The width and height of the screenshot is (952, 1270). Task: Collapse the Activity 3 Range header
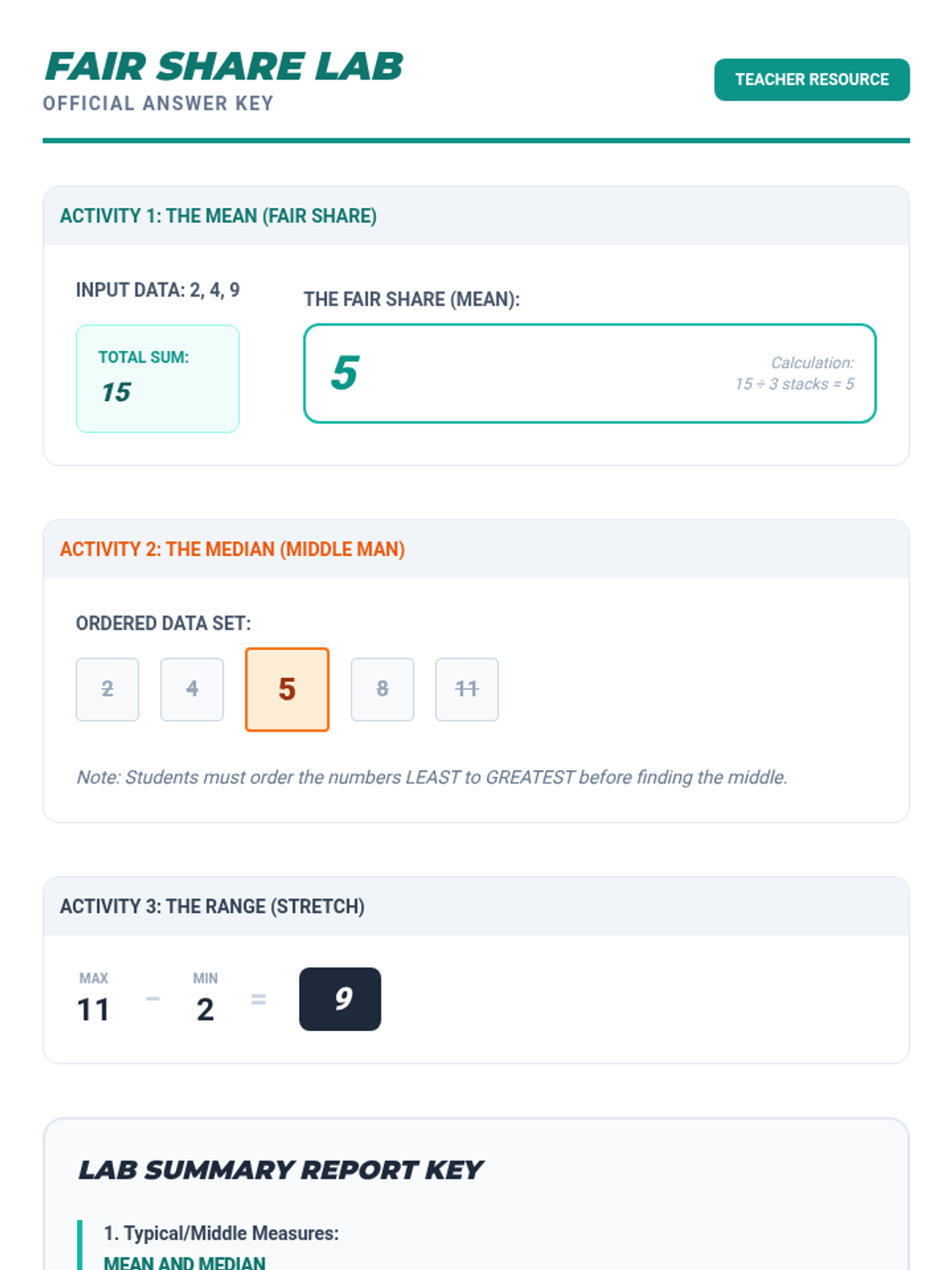point(212,906)
